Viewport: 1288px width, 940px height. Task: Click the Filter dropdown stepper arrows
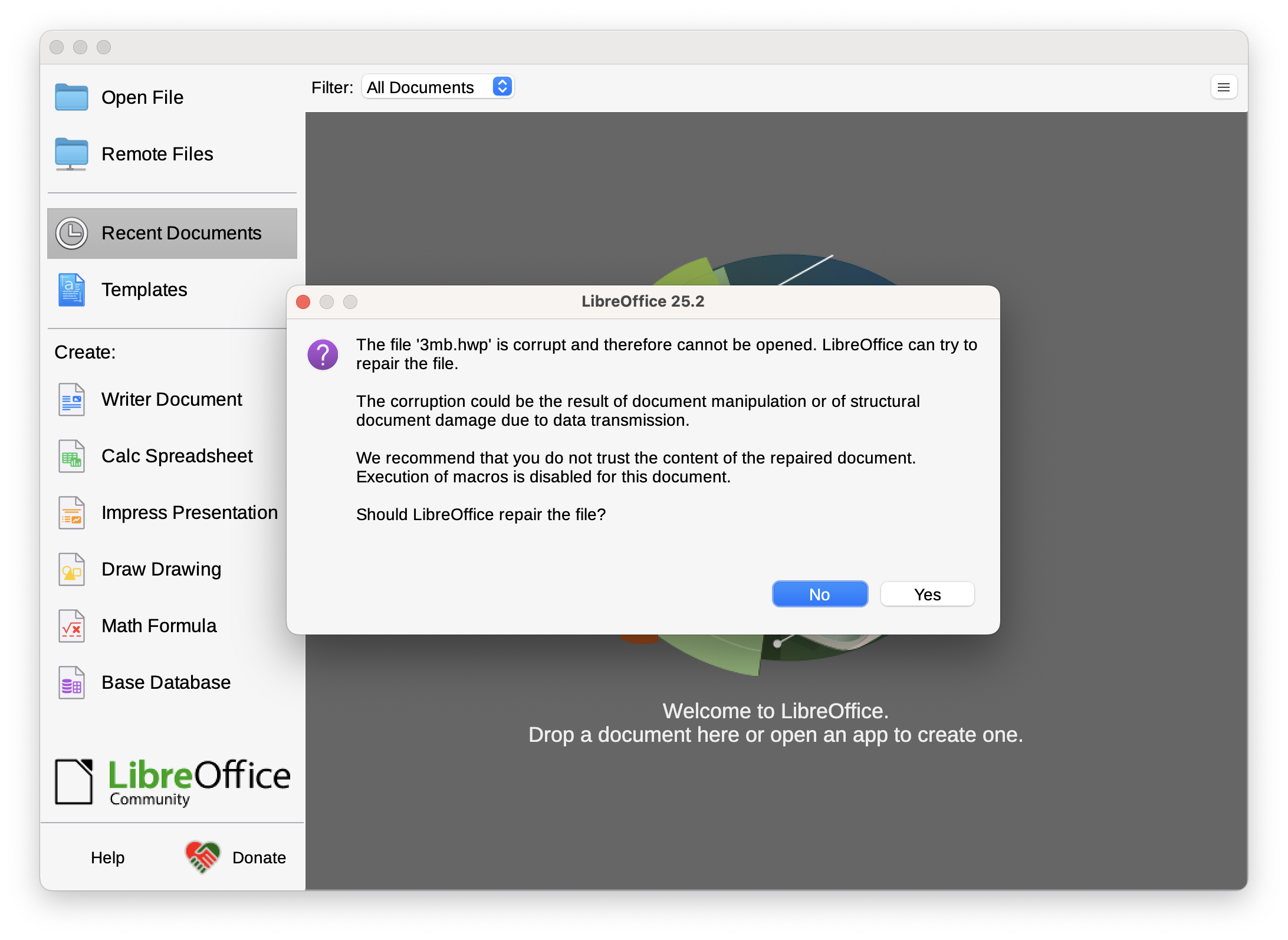[502, 87]
